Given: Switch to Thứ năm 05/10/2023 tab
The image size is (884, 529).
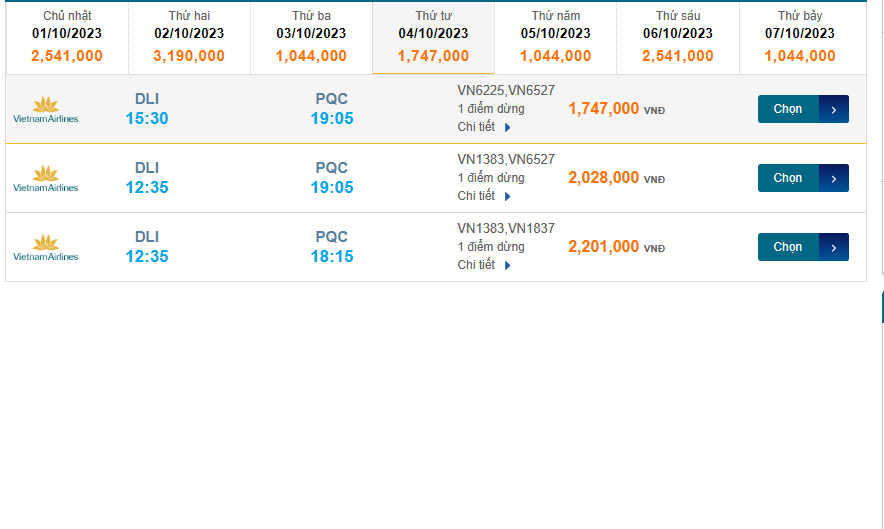Looking at the screenshot, I should click(555, 37).
